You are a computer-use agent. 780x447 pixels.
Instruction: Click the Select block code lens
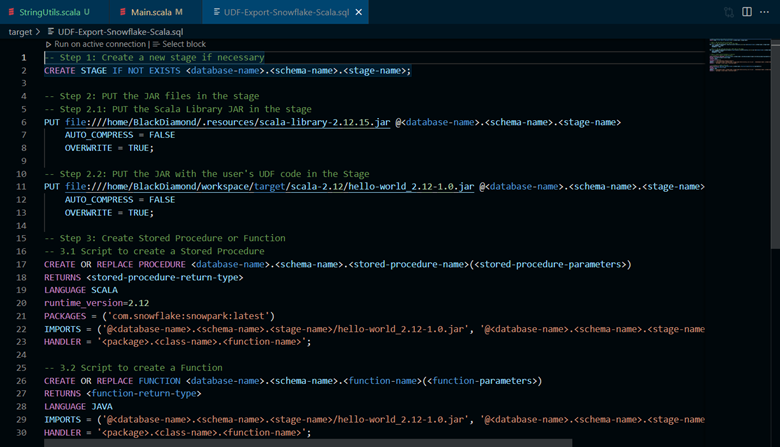pos(184,44)
